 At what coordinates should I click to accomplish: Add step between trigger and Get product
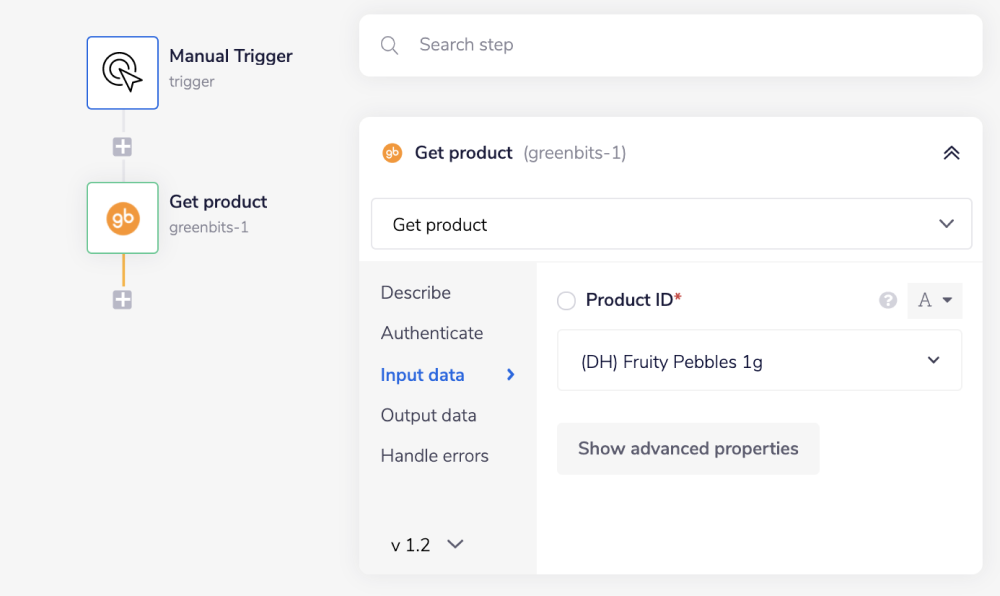122,147
